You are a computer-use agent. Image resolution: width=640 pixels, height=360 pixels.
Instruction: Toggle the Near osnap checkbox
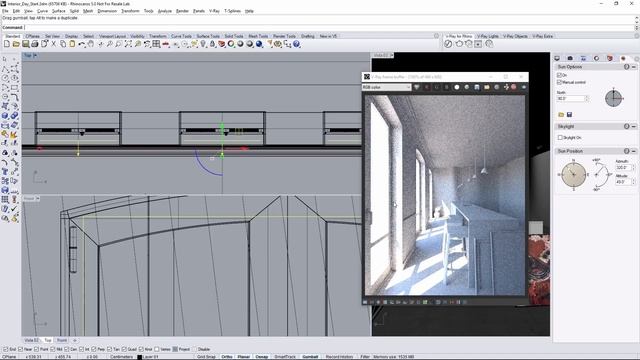point(20,349)
